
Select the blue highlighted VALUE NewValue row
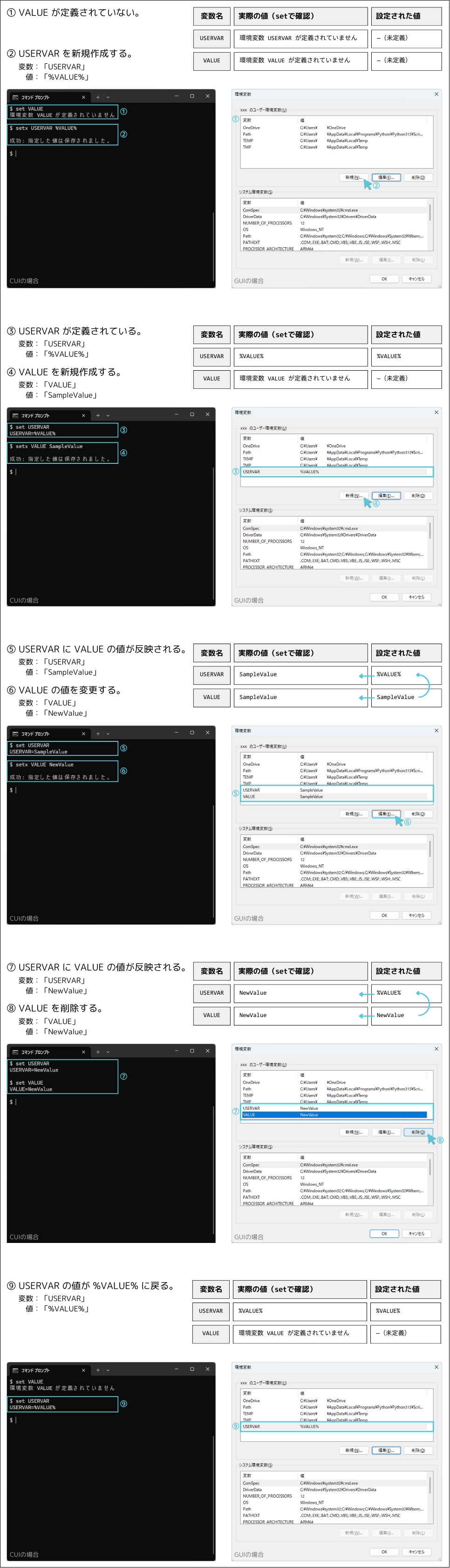tap(334, 1114)
